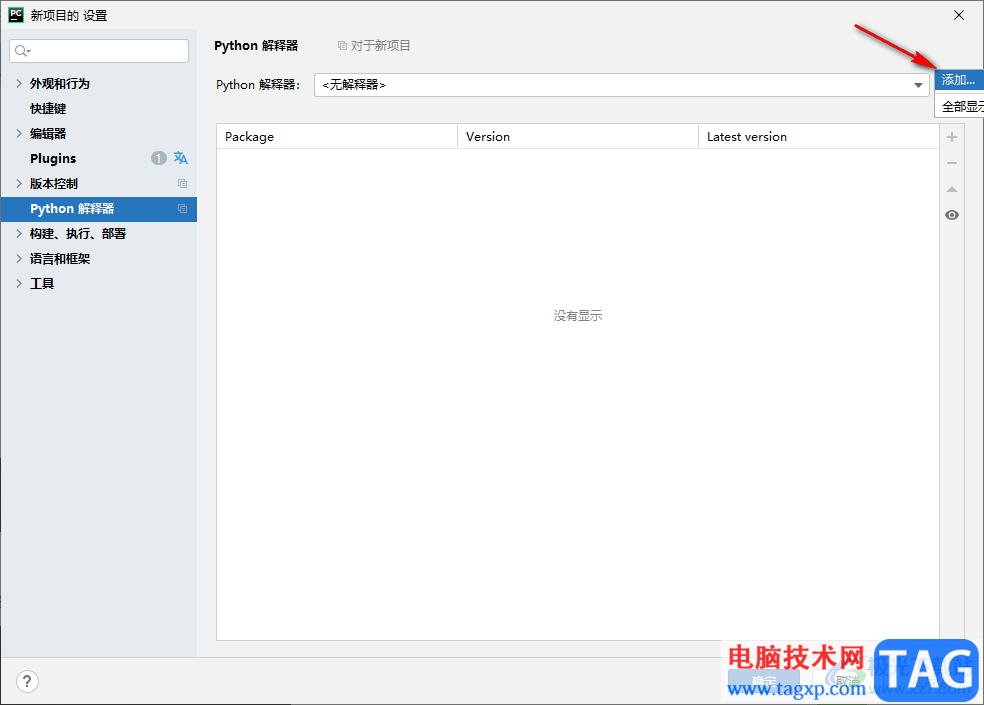Focus the settings search field

pyautogui.click(x=99, y=51)
